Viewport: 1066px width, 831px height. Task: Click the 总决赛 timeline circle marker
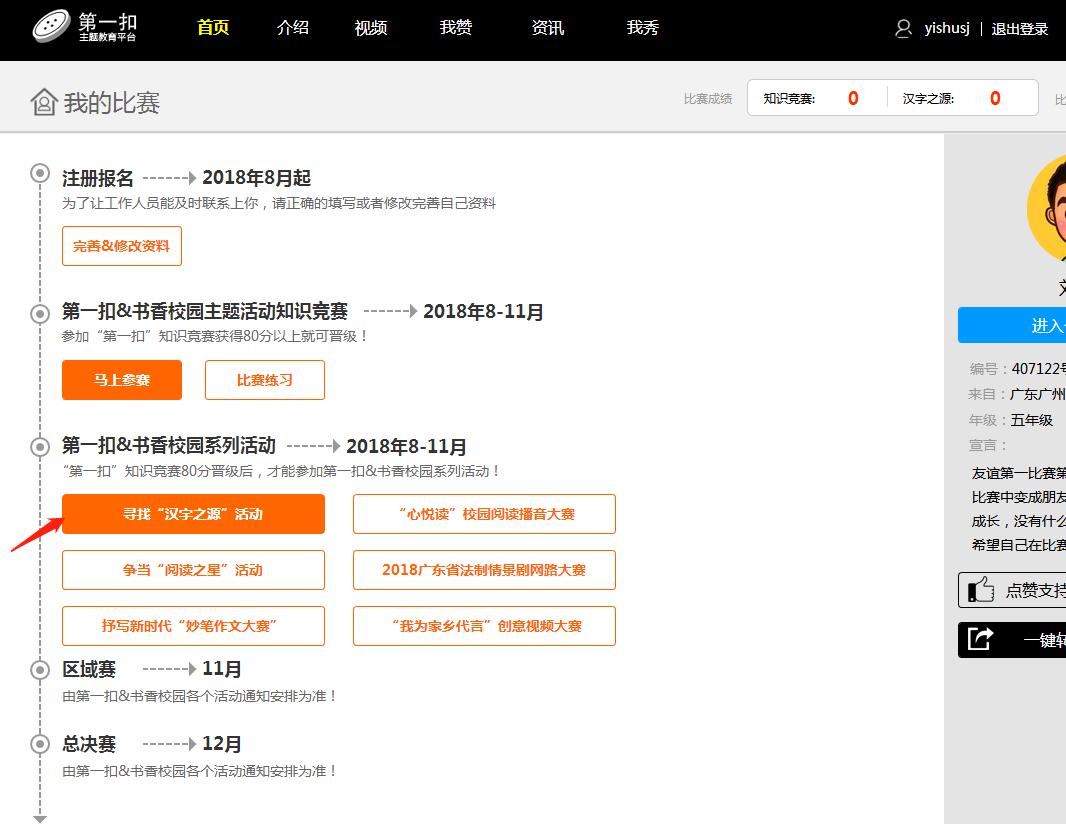pyautogui.click(x=40, y=744)
